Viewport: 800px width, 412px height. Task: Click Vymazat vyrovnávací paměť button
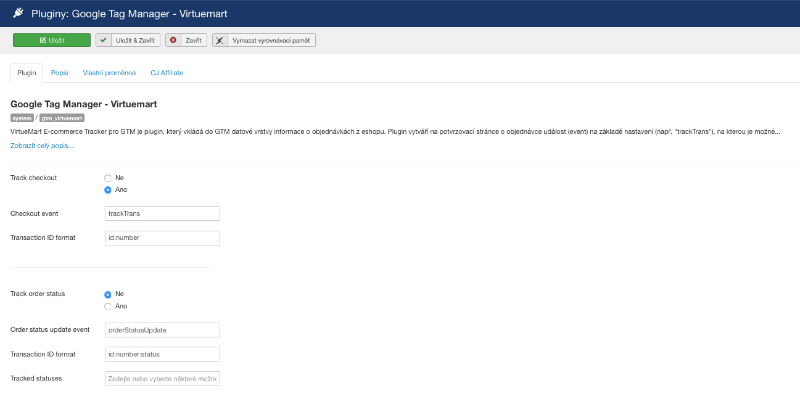264,40
